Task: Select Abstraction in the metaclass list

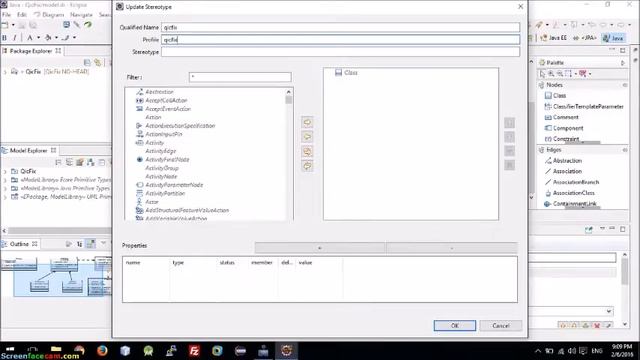Action: (x=159, y=92)
